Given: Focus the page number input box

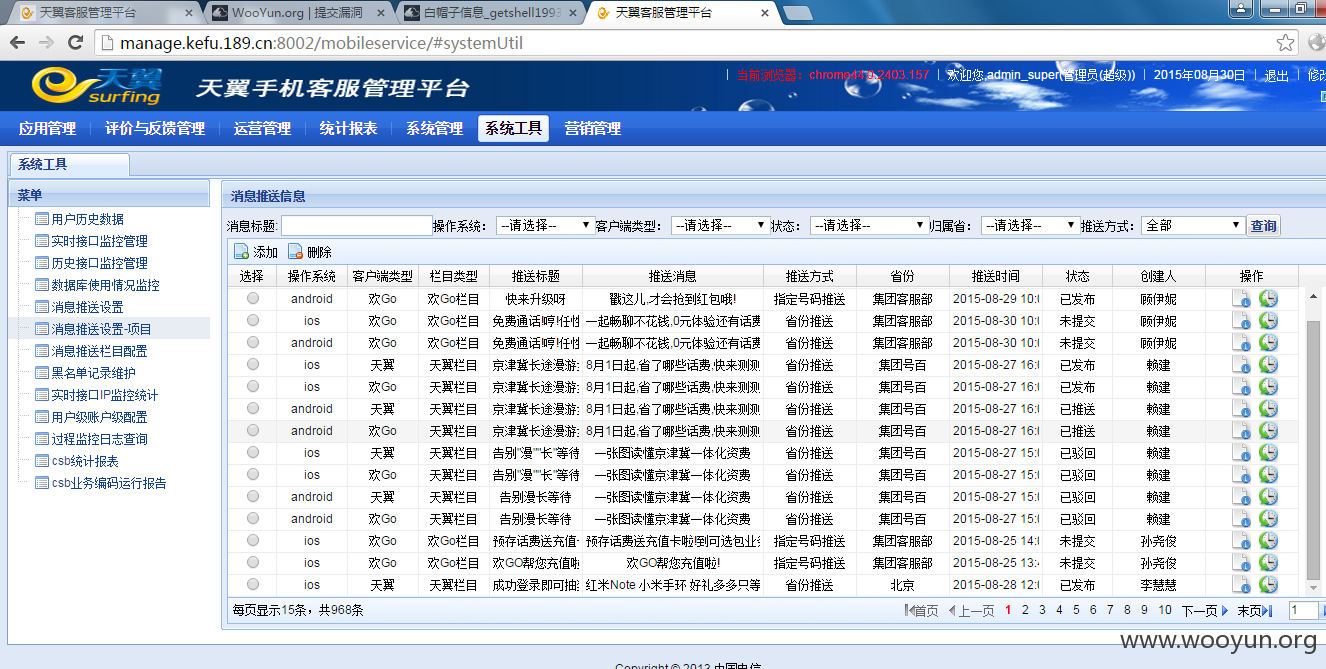Looking at the screenshot, I should (x=1303, y=610).
